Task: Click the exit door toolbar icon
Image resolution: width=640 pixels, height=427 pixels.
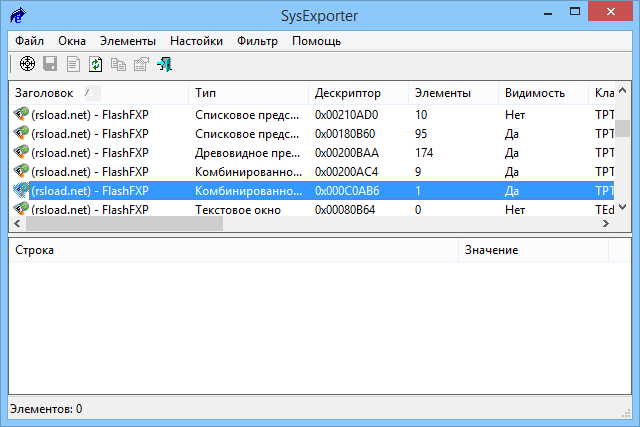Action: pyautogui.click(x=164, y=64)
